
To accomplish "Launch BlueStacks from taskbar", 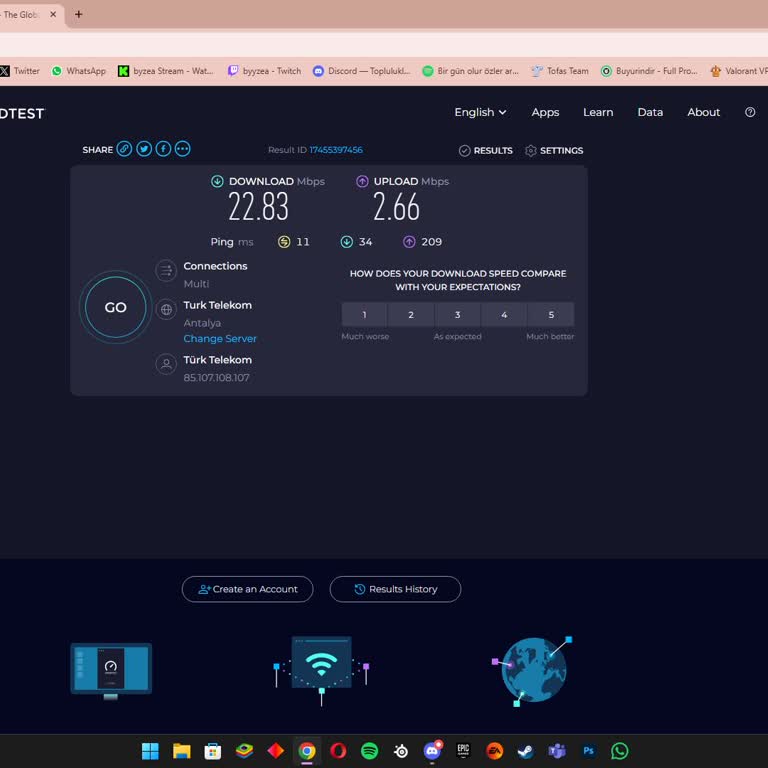I will click(x=244, y=750).
